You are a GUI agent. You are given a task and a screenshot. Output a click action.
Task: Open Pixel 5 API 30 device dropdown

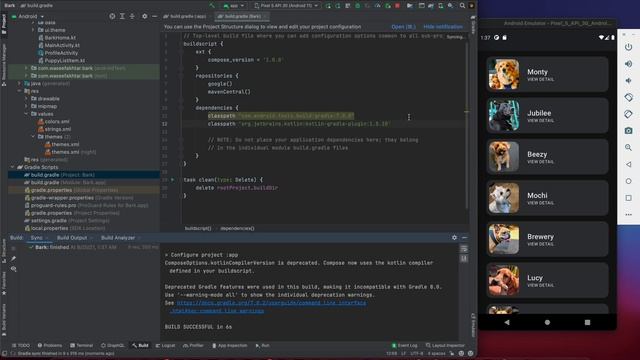click(286, 6)
